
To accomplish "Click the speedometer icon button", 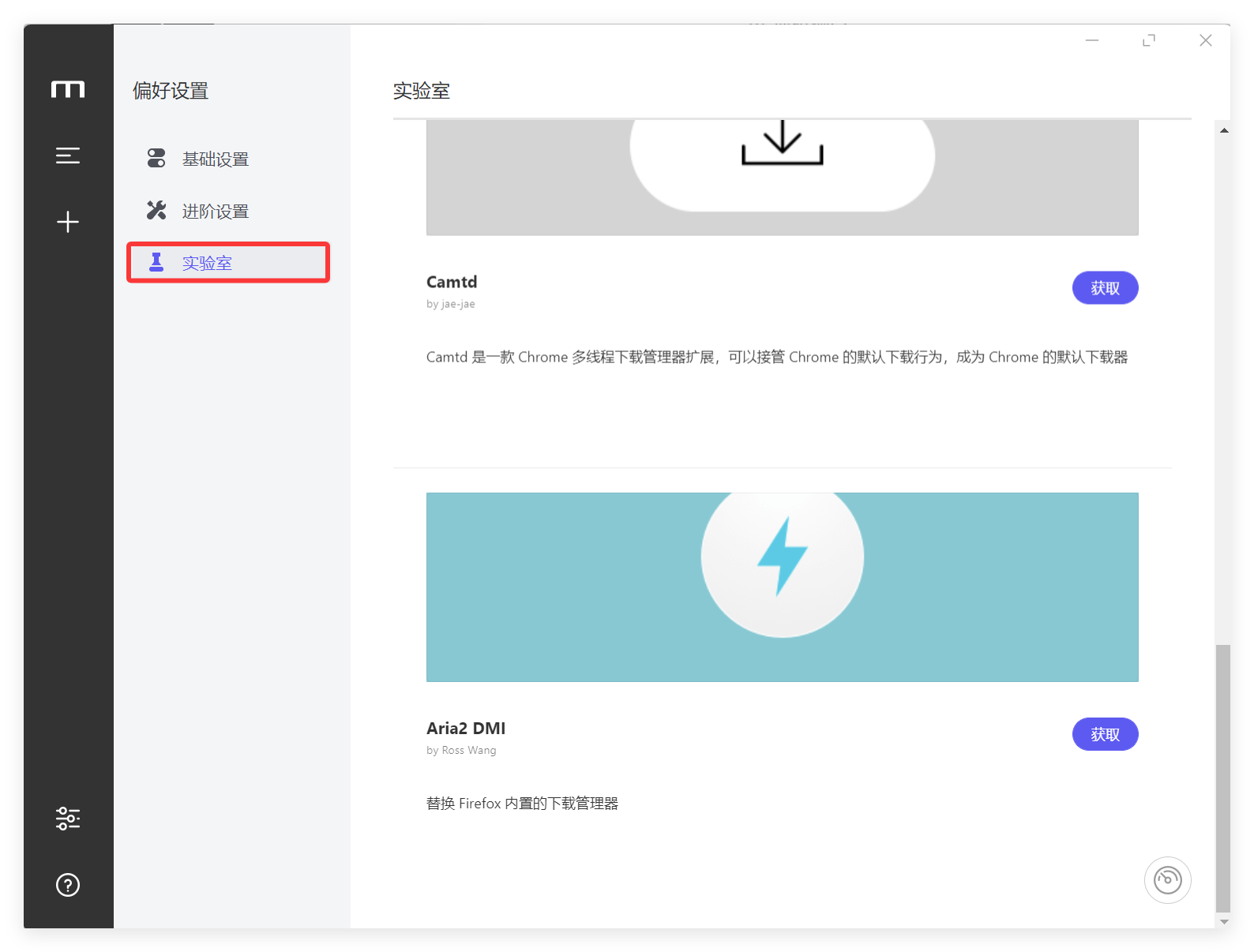I will point(1168,880).
